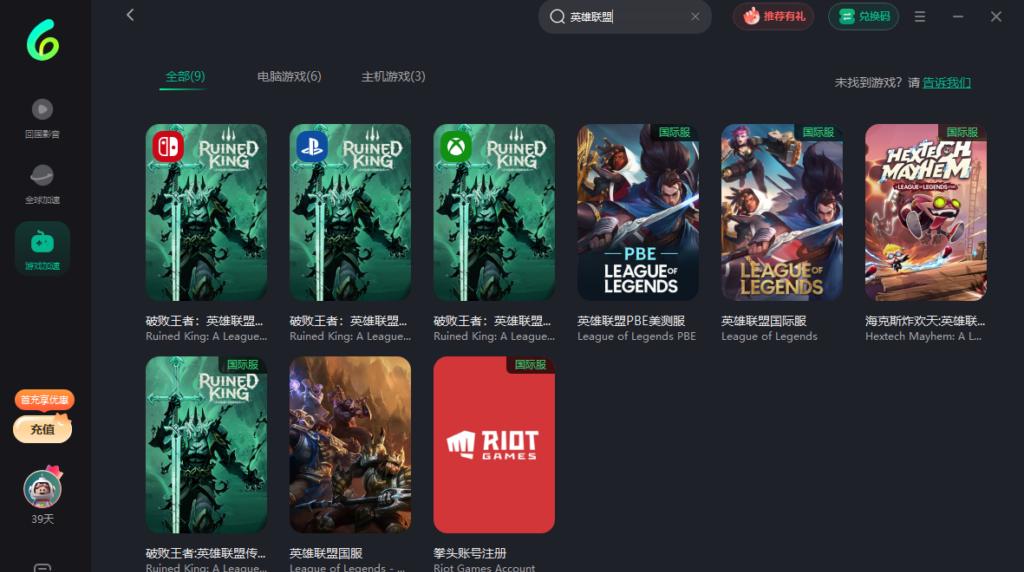Click the 英雄联盟 search input field
The width and height of the screenshot is (1024, 572).
(625, 16)
